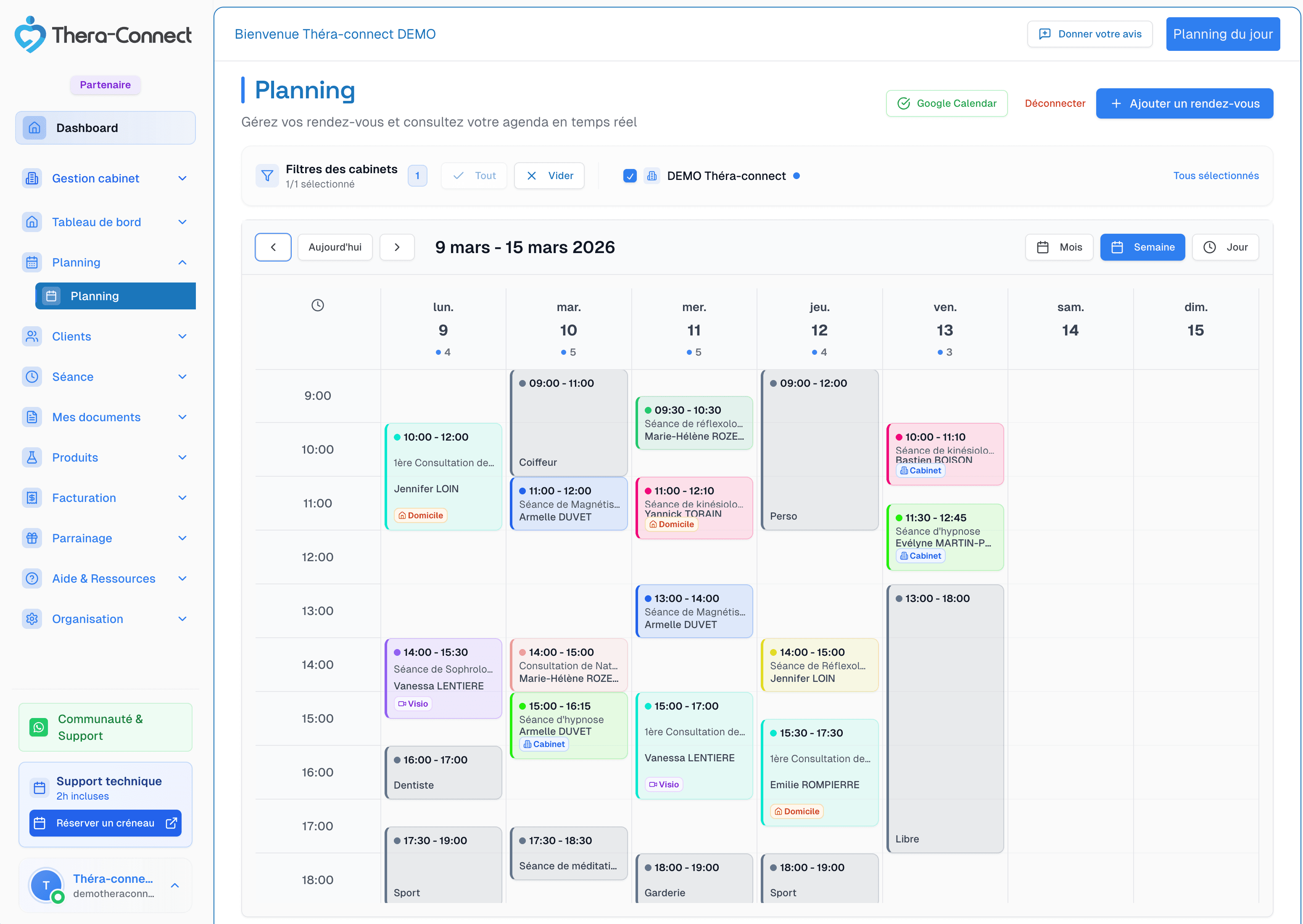This screenshot has height=924, width=1303.
Task: Click the funnel filter icon
Action: click(267, 176)
